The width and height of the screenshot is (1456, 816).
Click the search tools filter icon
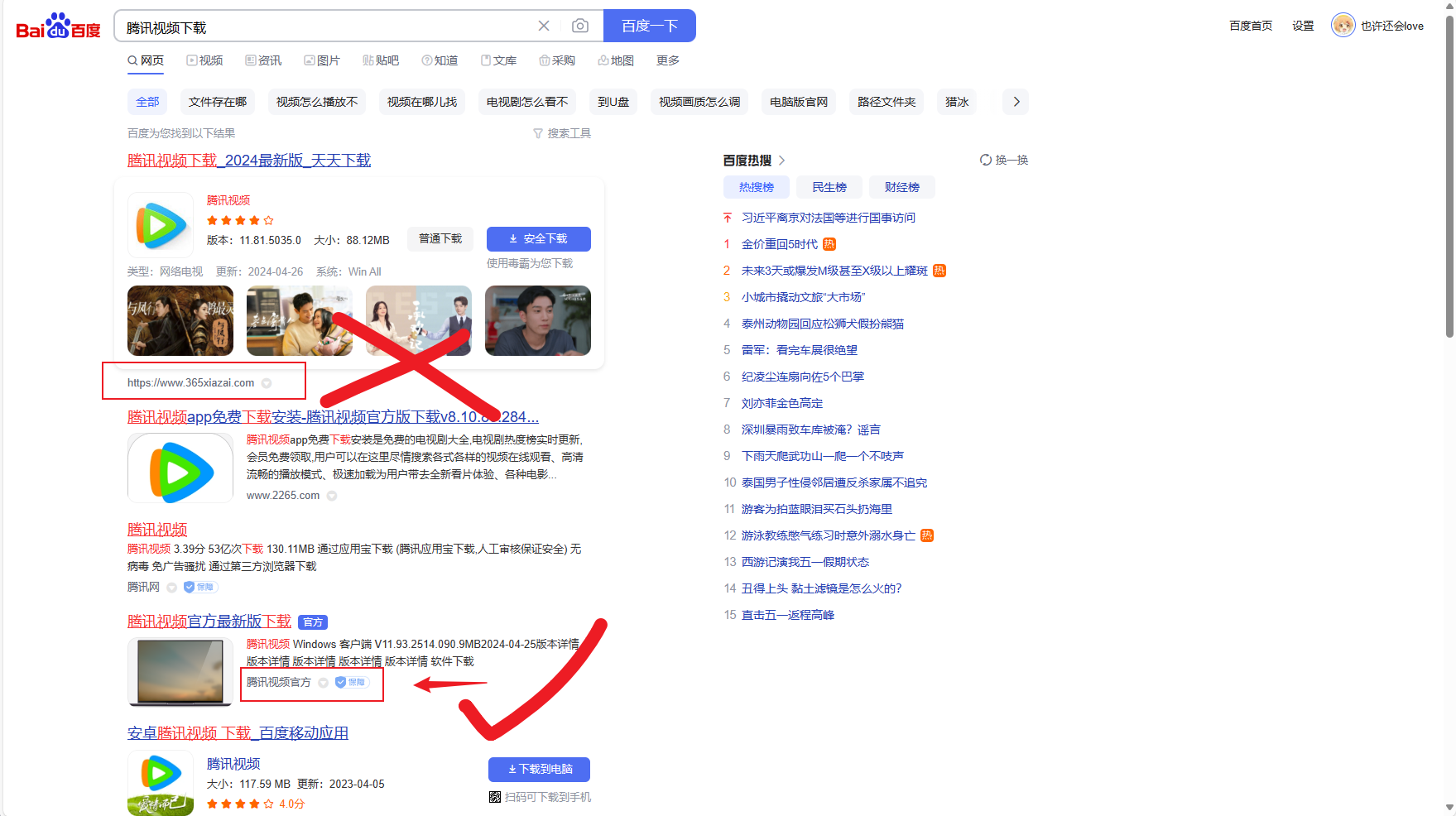(538, 133)
